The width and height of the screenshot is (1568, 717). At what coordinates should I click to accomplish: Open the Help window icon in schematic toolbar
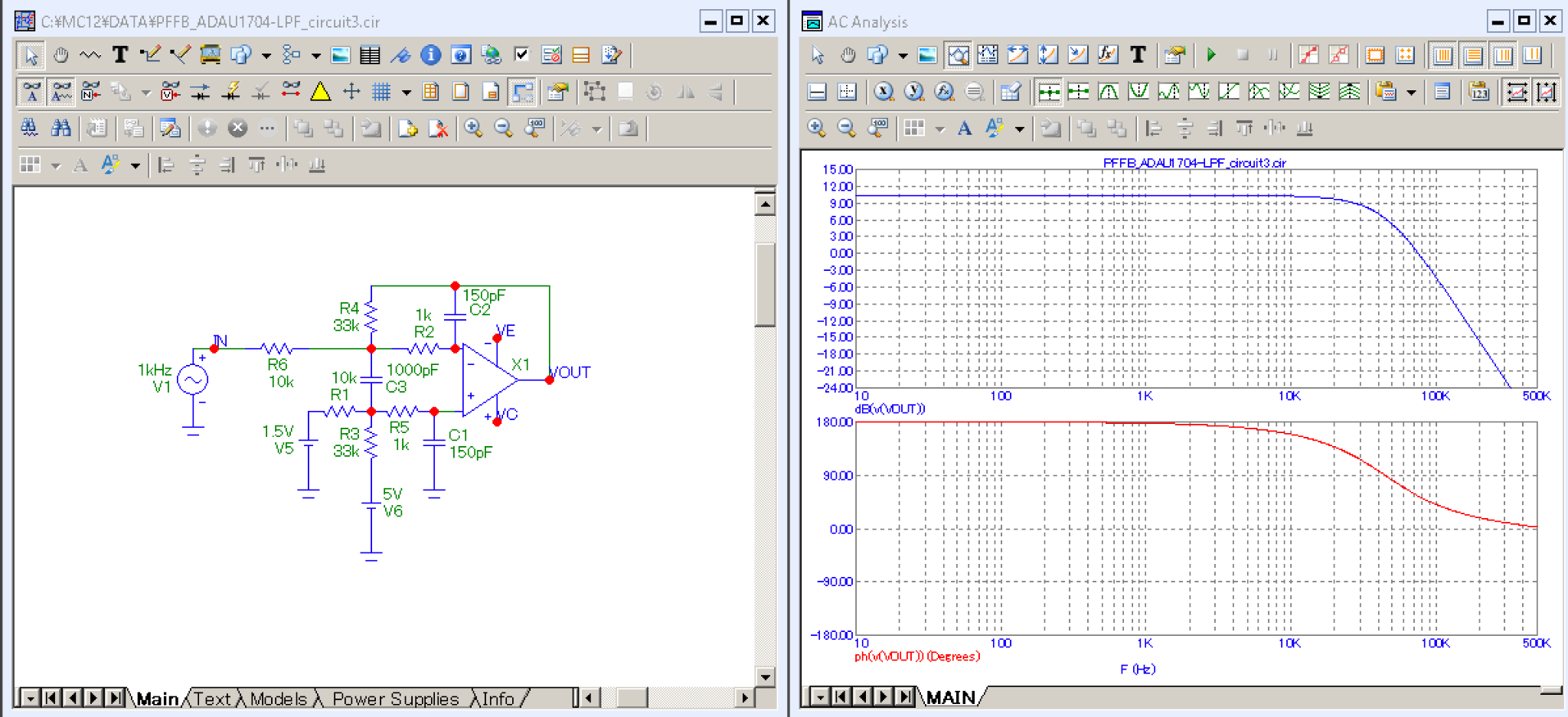[x=461, y=55]
